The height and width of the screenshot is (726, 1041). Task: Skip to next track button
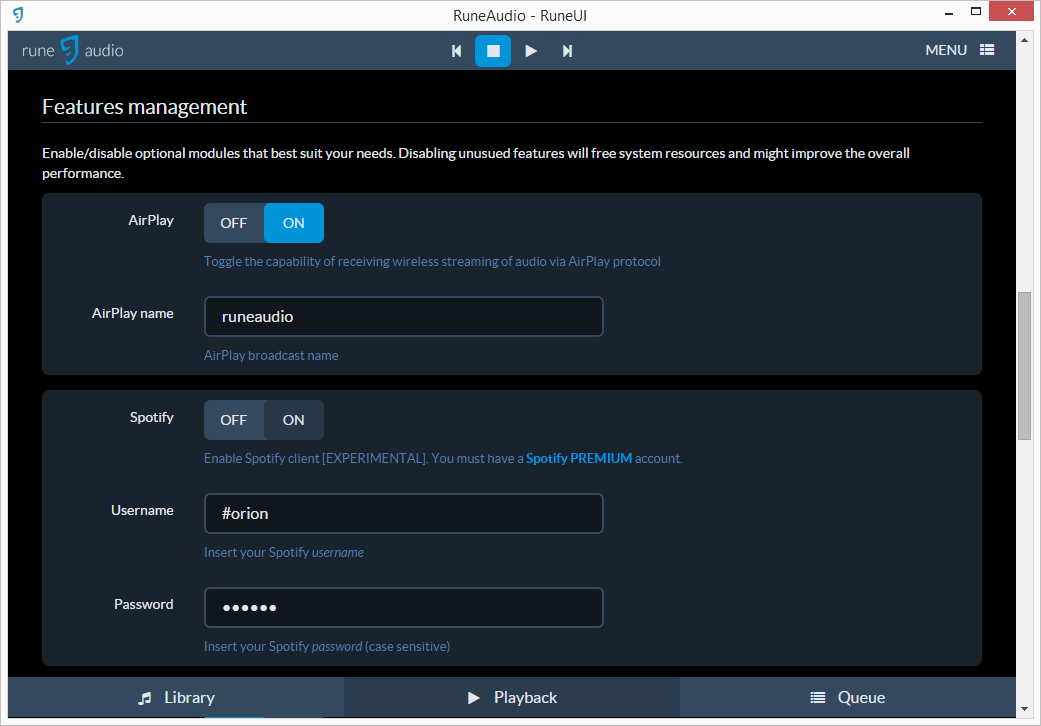pyautogui.click(x=567, y=51)
